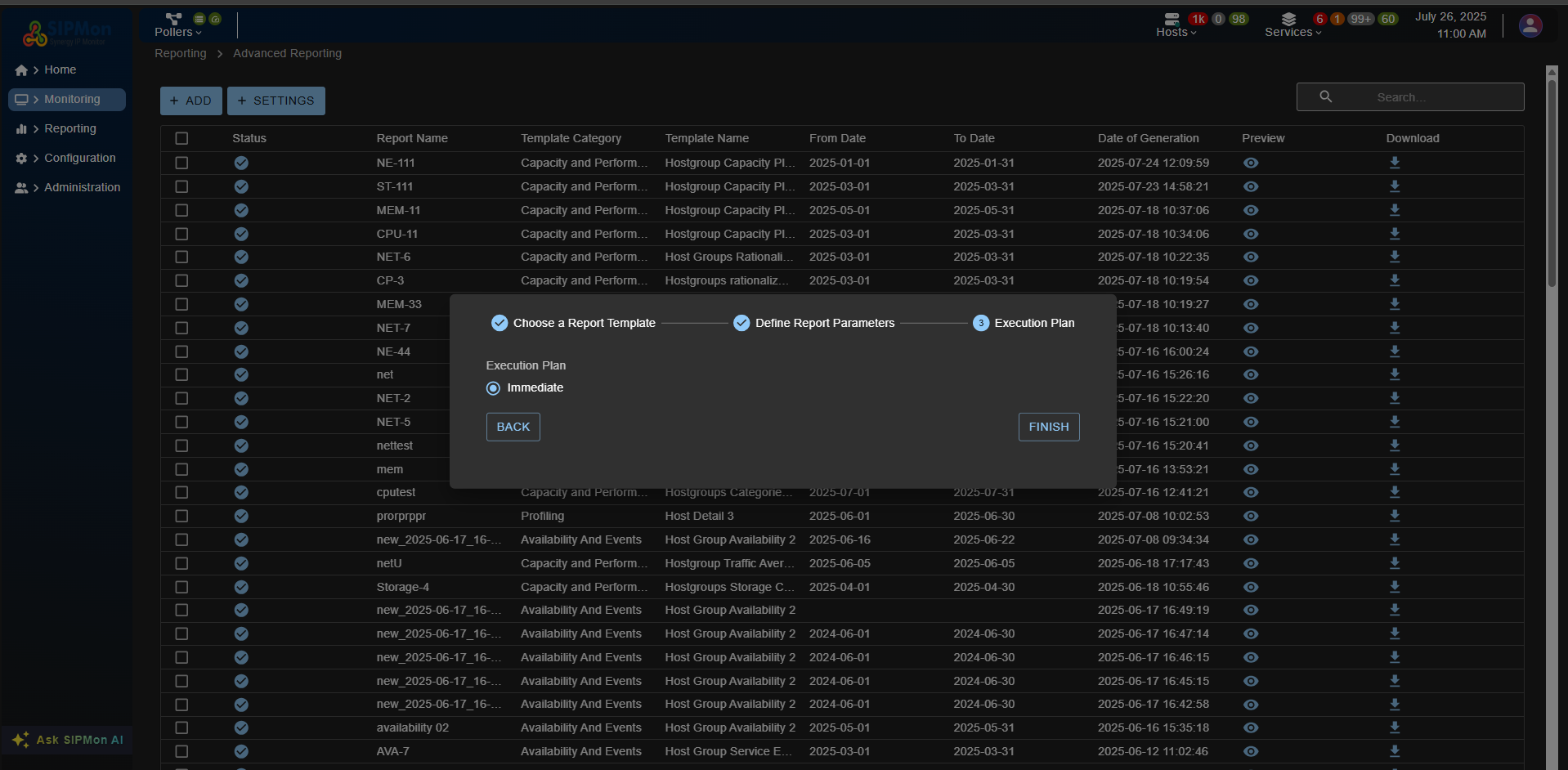This screenshot has width=1568, height=770.
Task: Download the NE-111 report
Action: pos(1394,163)
